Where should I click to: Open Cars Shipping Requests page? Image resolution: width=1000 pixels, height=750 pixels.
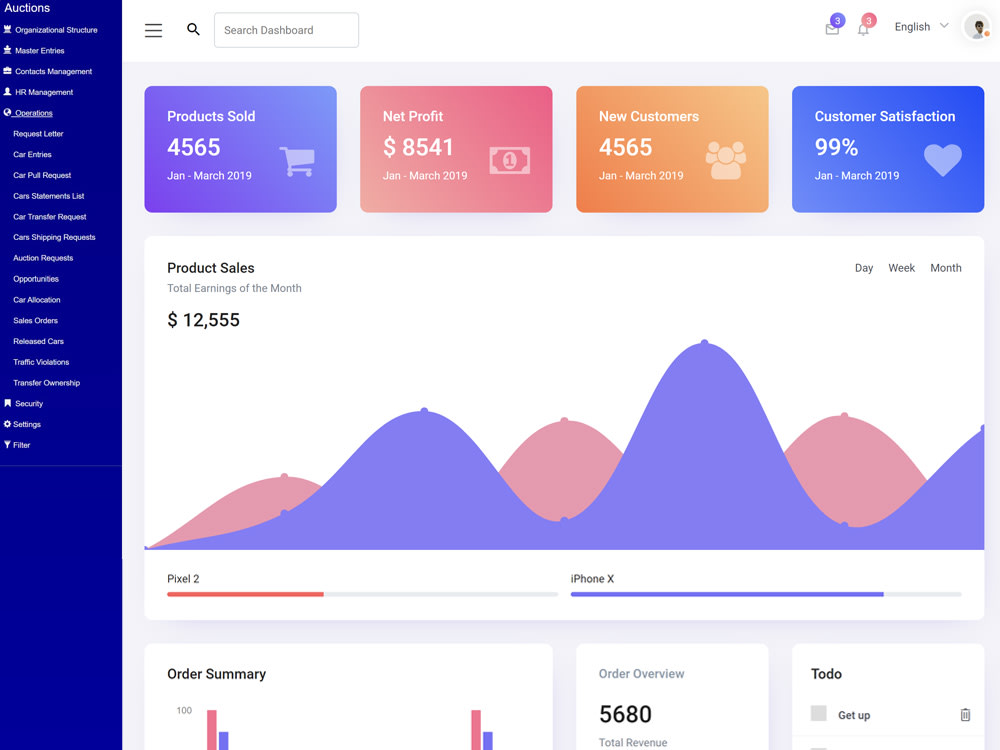(x=54, y=237)
